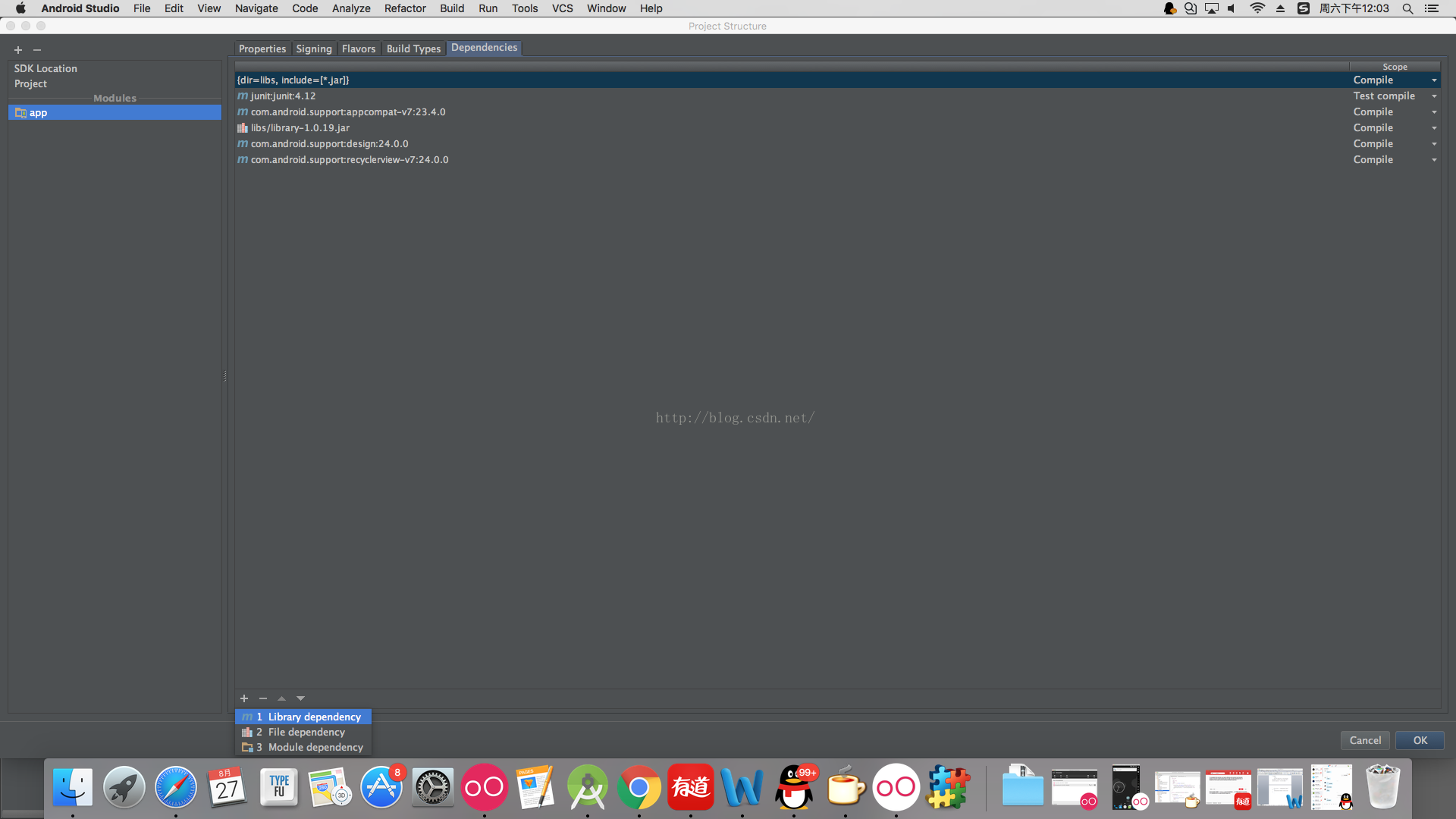
Task: Switch to the Build Types tab
Action: pyautogui.click(x=413, y=49)
